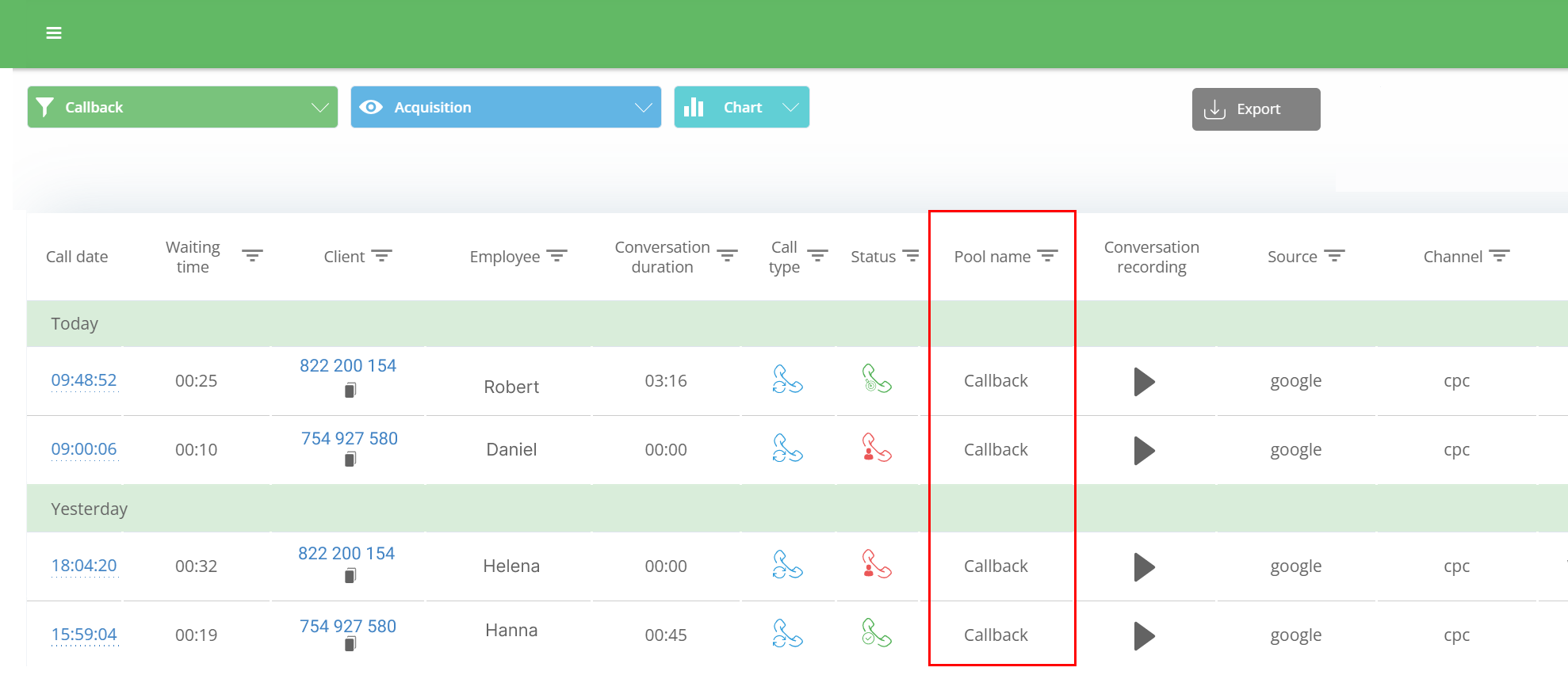
Task: Play the 15:59:04 call recording
Action: (x=1144, y=636)
